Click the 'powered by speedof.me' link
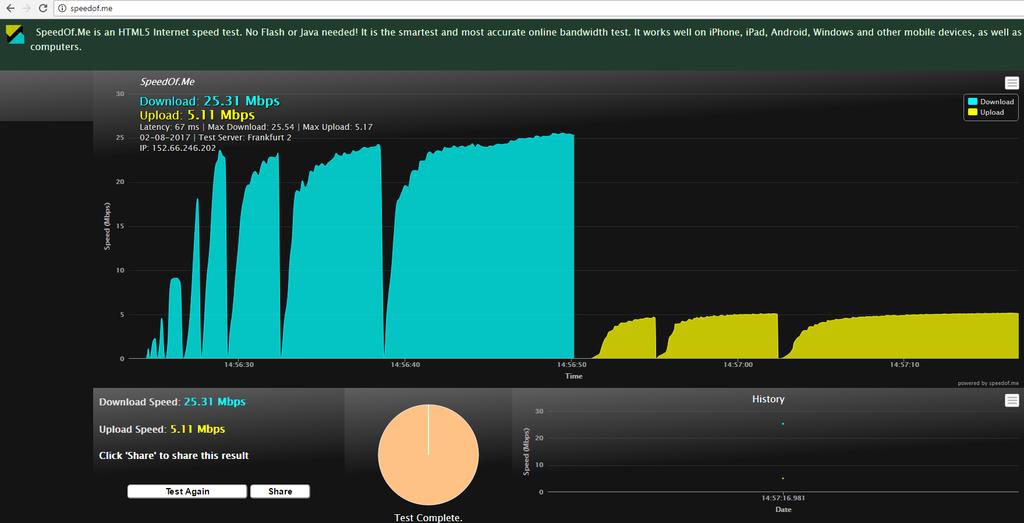This screenshot has height=523, width=1024. coord(988,383)
